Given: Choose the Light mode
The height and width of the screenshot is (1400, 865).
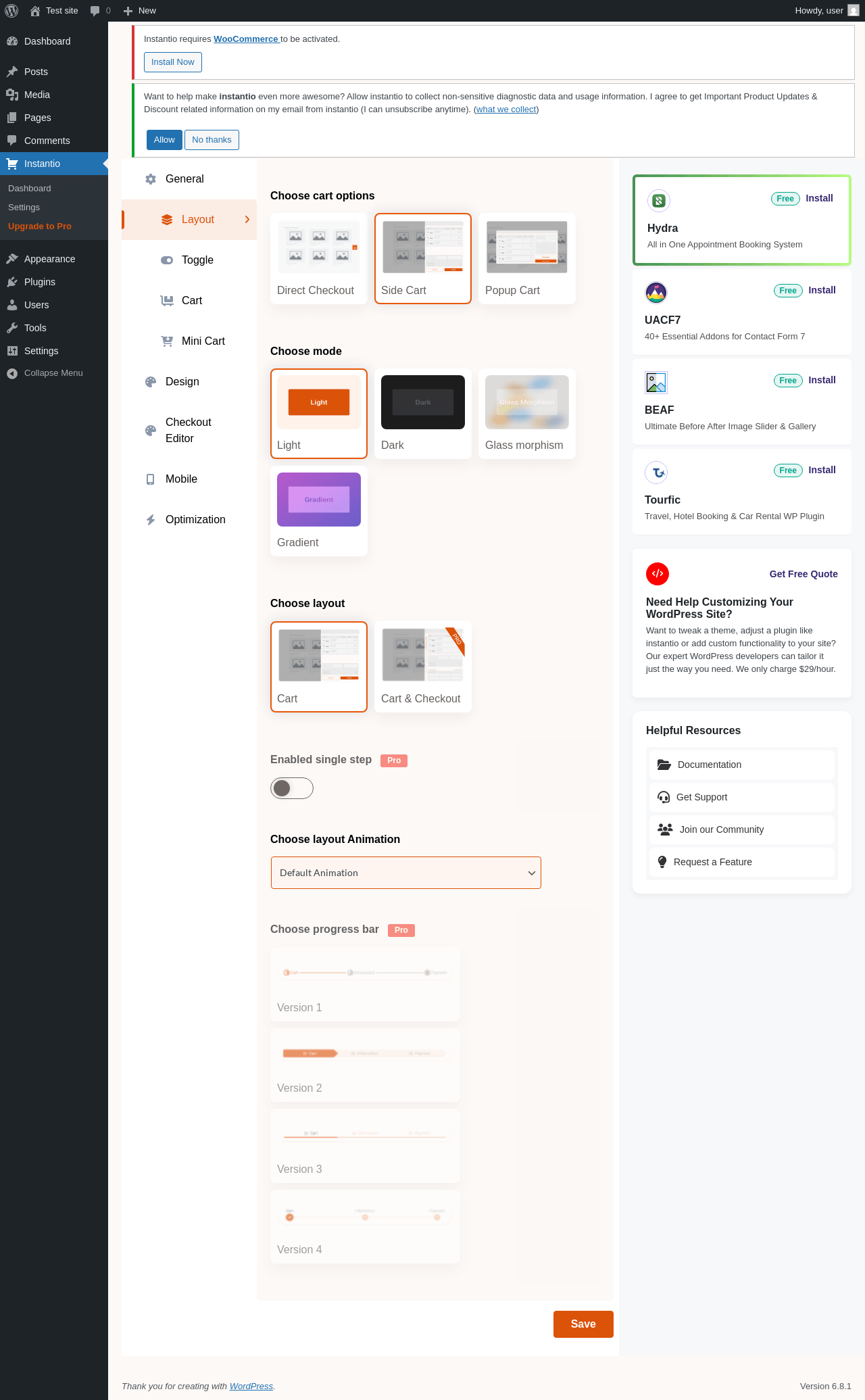Looking at the screenshot, I should pyautogui.click(x=319, y=414).
